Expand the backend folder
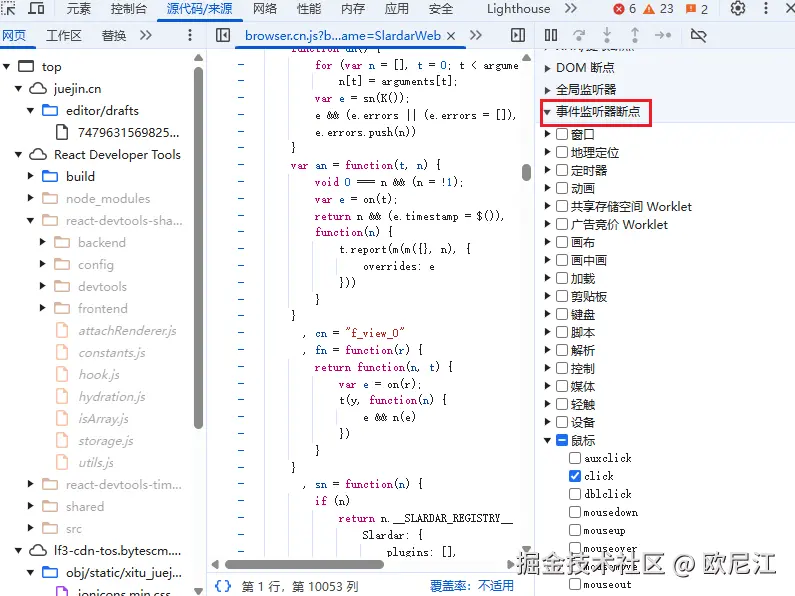 (x=43, y=242)
